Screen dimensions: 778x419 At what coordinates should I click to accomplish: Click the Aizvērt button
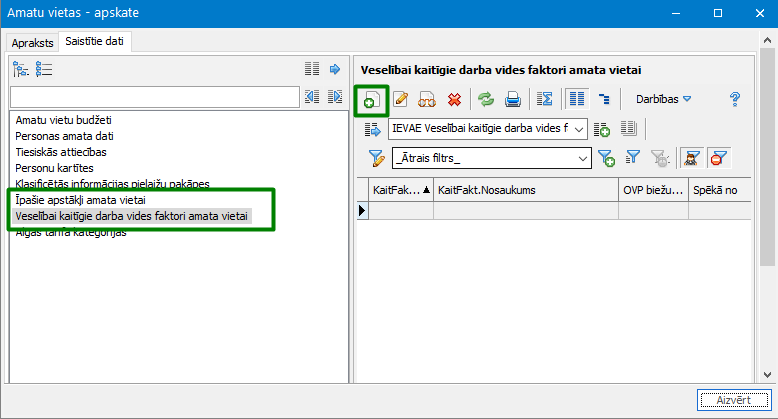tap(734, 400)
